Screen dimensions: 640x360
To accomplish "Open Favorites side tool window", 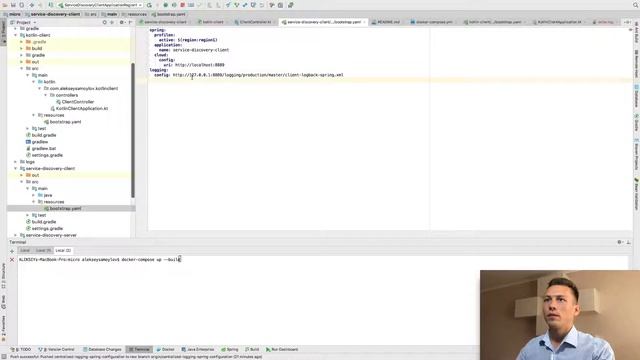I will tap(4, 329).
